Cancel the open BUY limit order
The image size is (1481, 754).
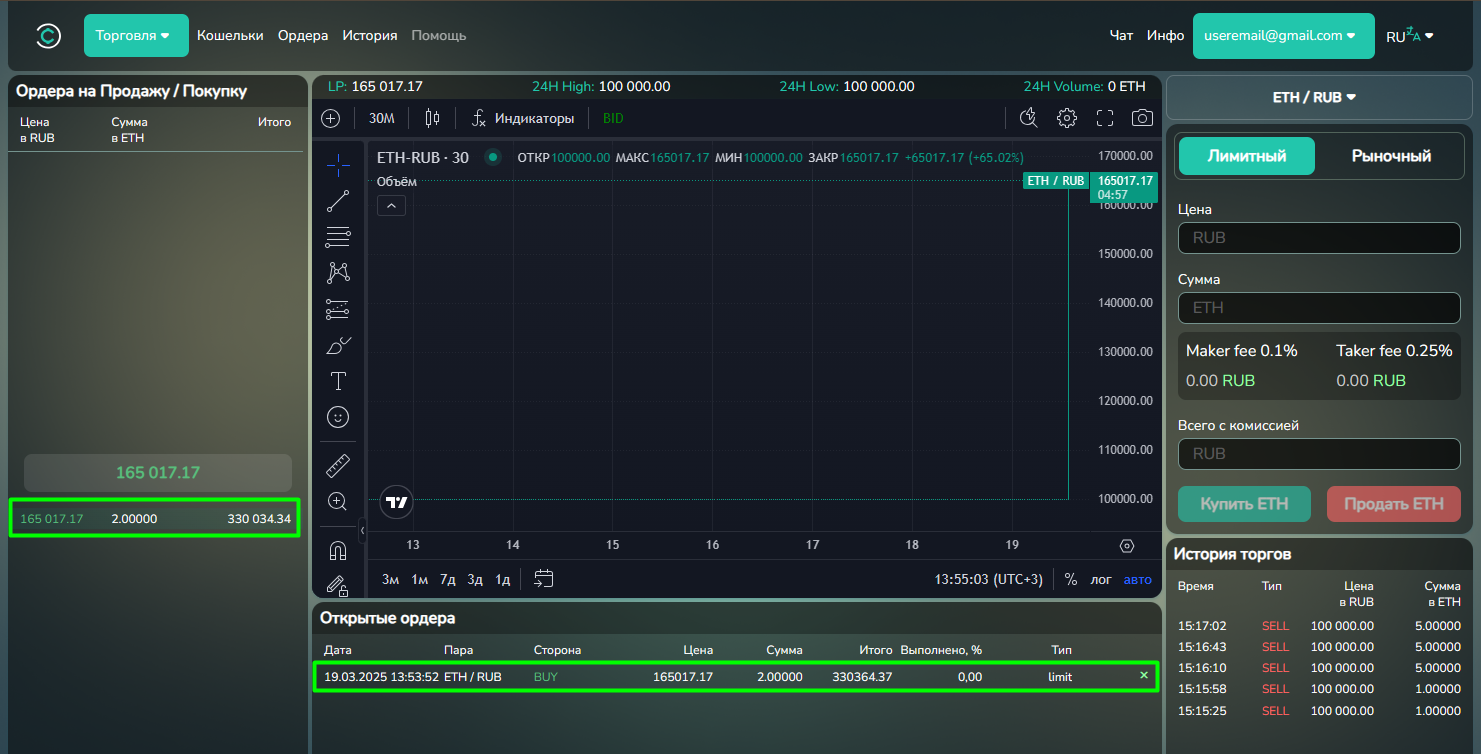[1144, 676]
